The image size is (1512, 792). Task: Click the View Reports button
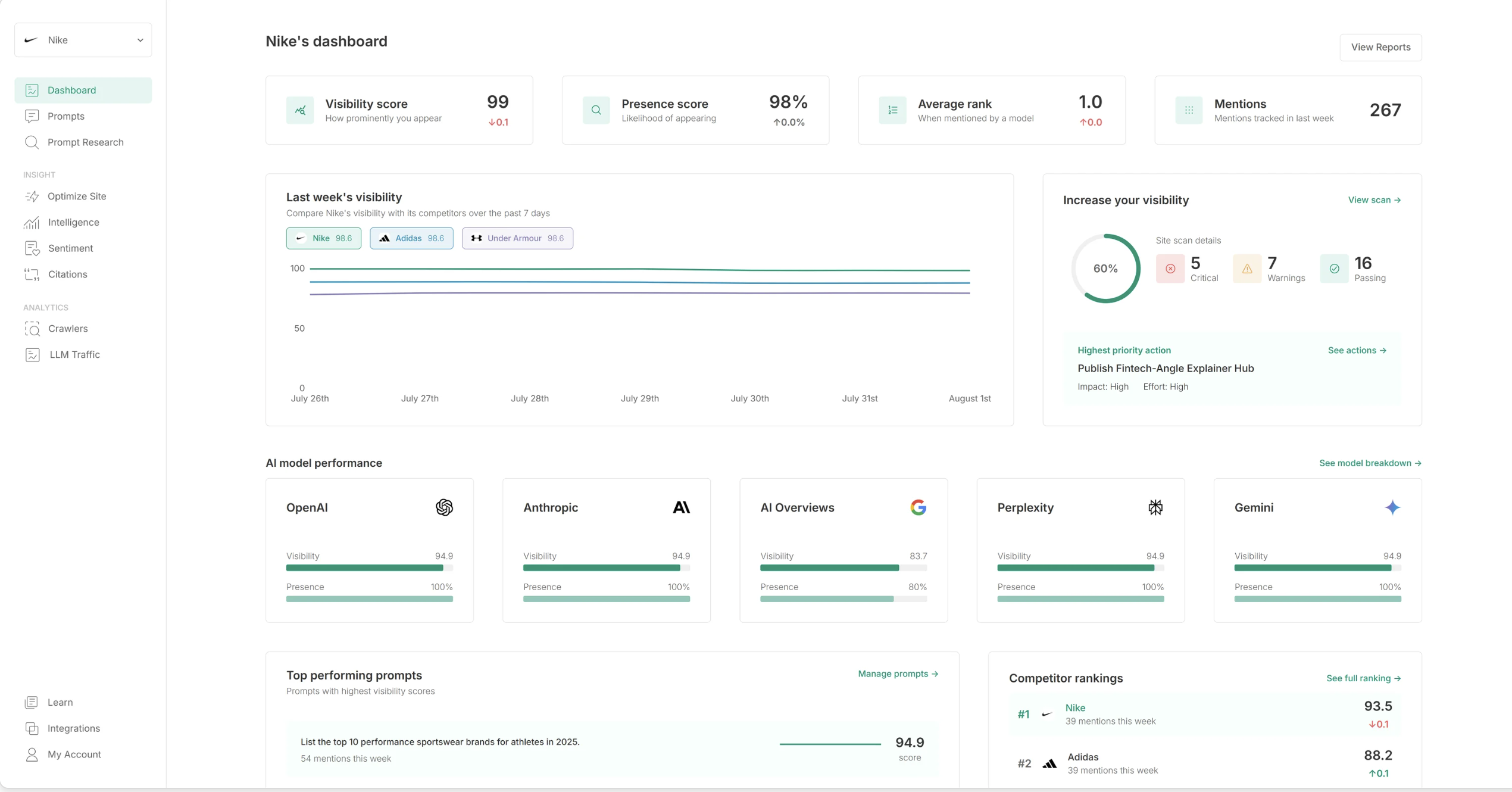pos(1380,47)
